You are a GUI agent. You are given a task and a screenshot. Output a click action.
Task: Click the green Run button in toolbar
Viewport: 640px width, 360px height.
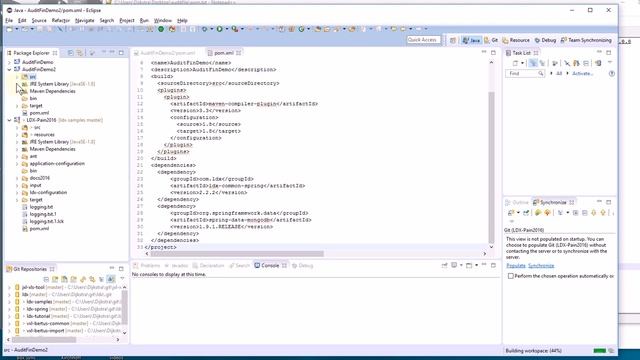[x=220, y=29]
